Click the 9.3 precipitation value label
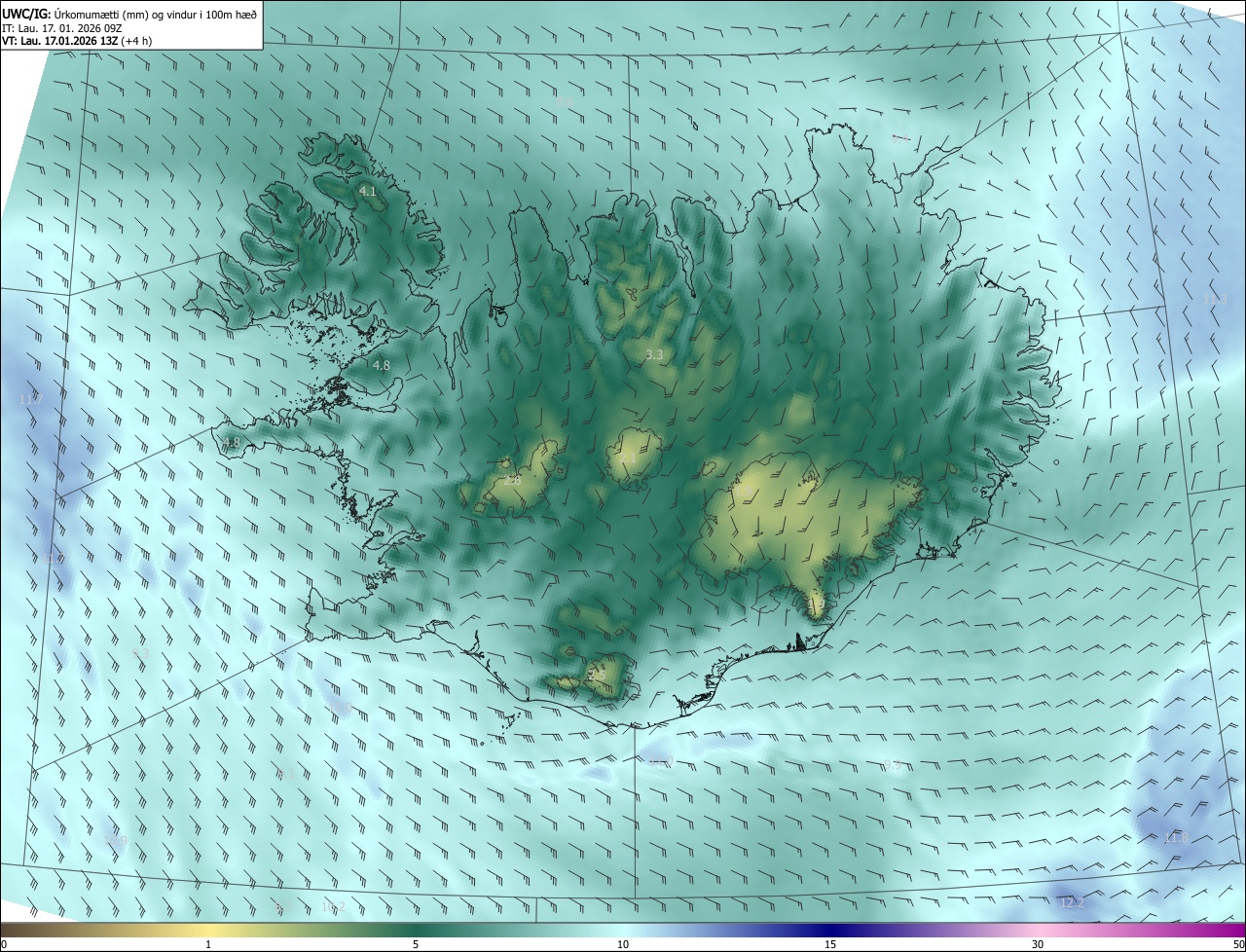 coord(141,654)
